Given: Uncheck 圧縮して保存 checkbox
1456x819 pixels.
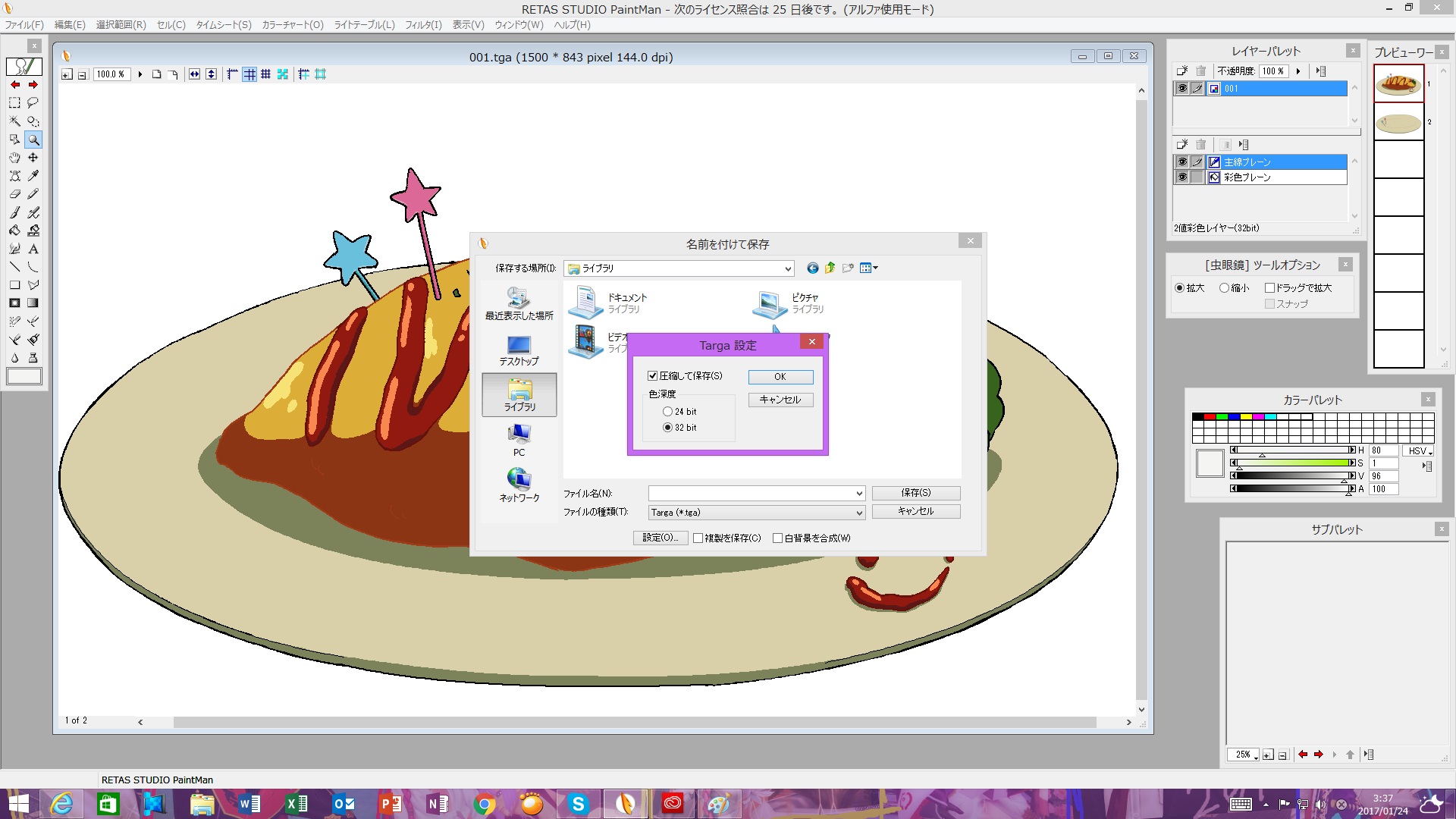Looking at the screenshot, I should coord(652,376).
